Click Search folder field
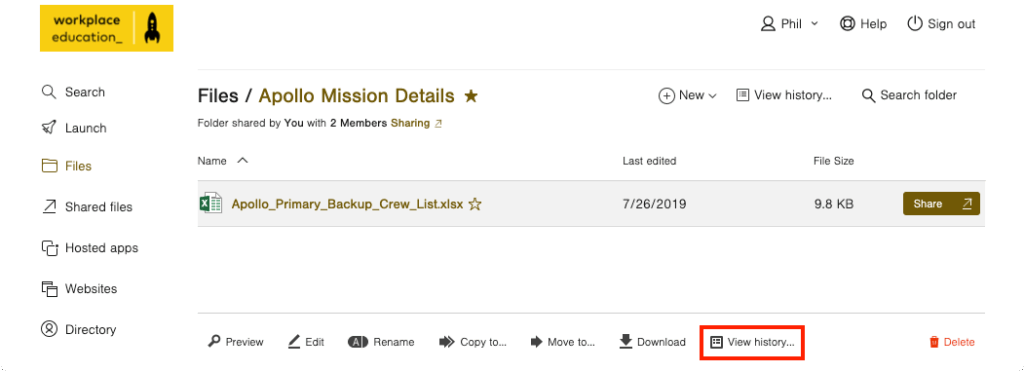The height and width of the screenshot is (372, 1024). pyautogui.click(x=909, y=95)
